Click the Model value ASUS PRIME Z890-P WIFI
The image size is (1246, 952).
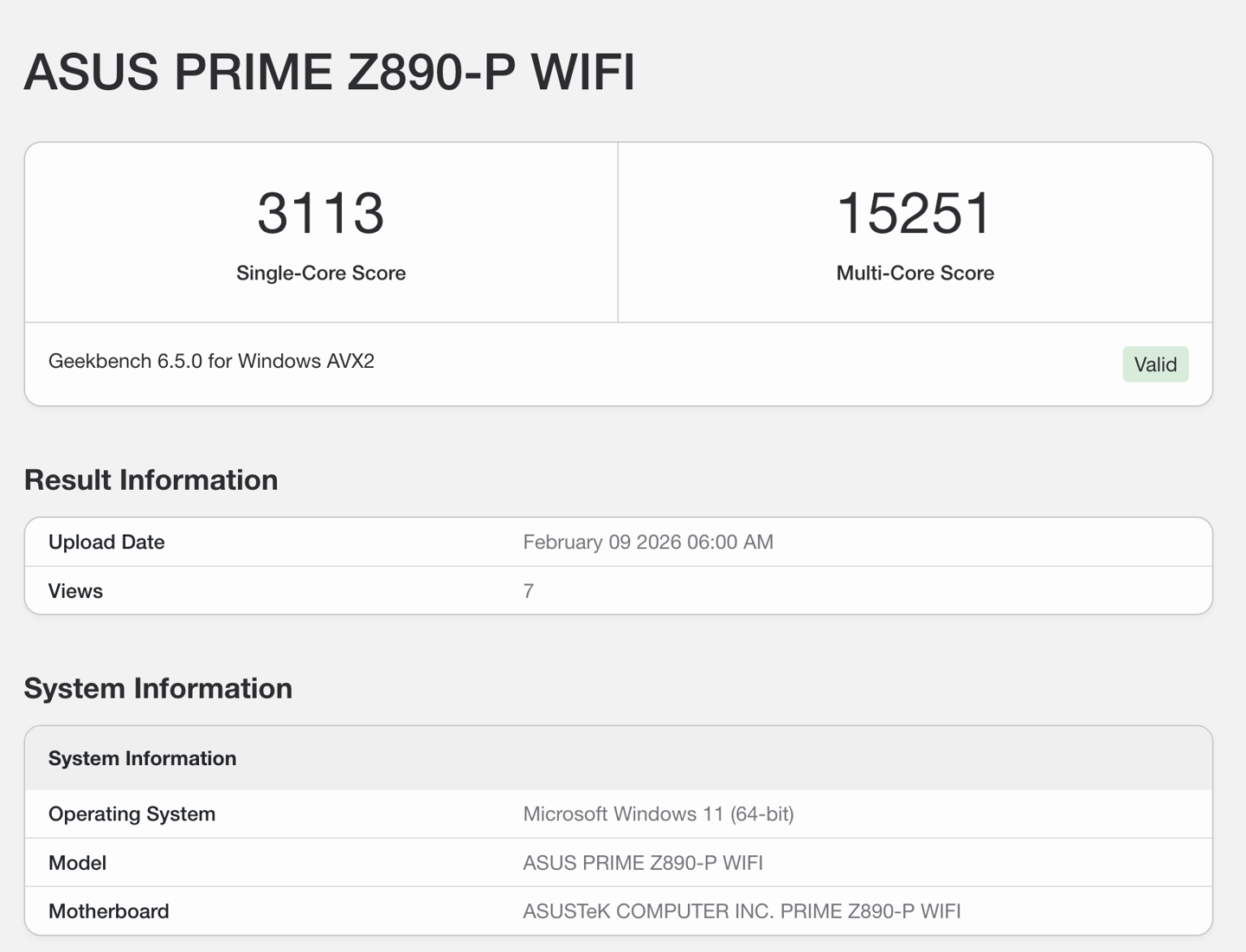tap(643, 863)
